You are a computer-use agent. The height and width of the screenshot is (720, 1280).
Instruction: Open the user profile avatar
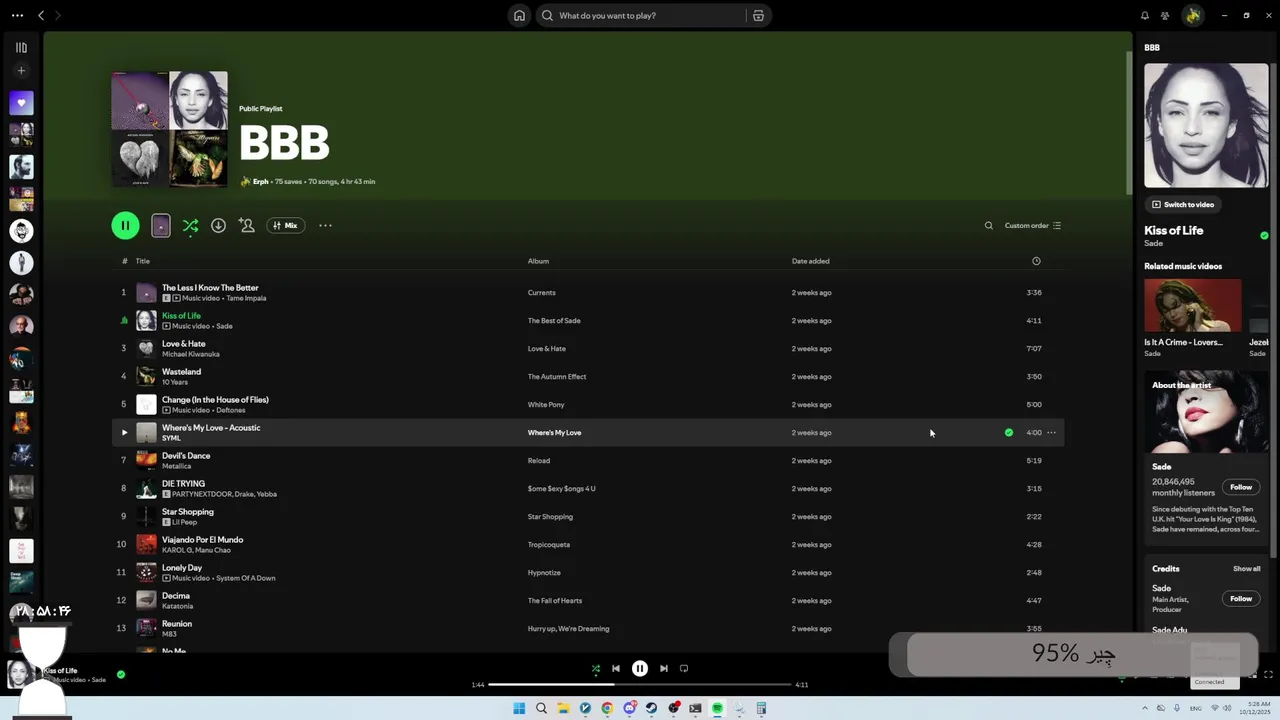1192,15
